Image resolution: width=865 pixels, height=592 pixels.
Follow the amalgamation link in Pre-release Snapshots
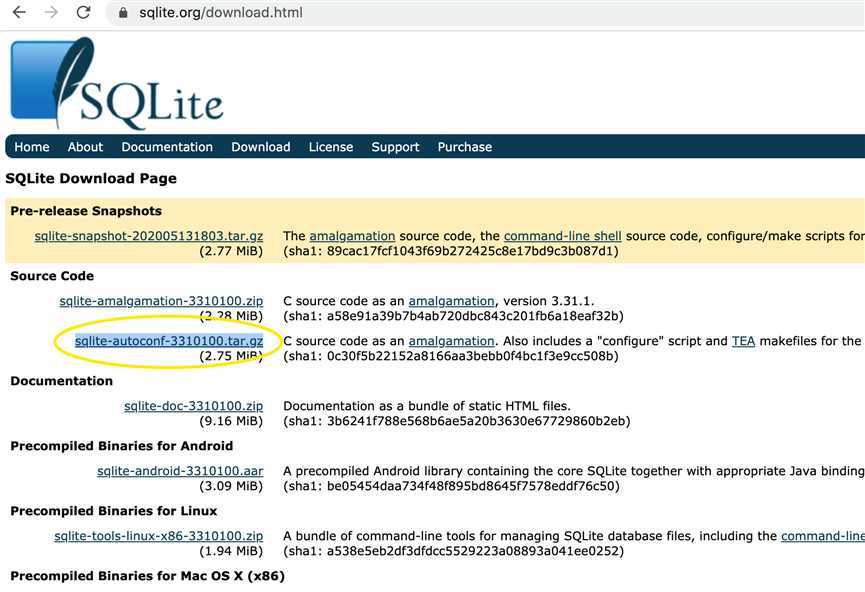click(352, 236)
